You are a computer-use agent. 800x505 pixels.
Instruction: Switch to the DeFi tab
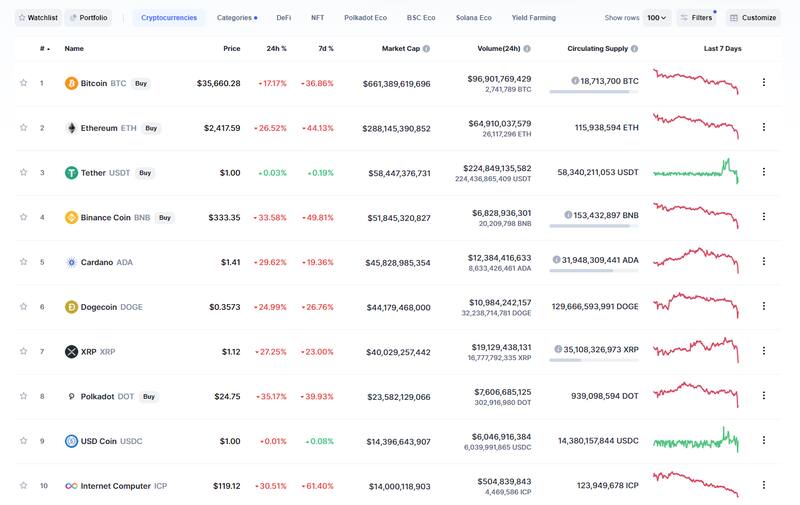(x=284, y=17)
